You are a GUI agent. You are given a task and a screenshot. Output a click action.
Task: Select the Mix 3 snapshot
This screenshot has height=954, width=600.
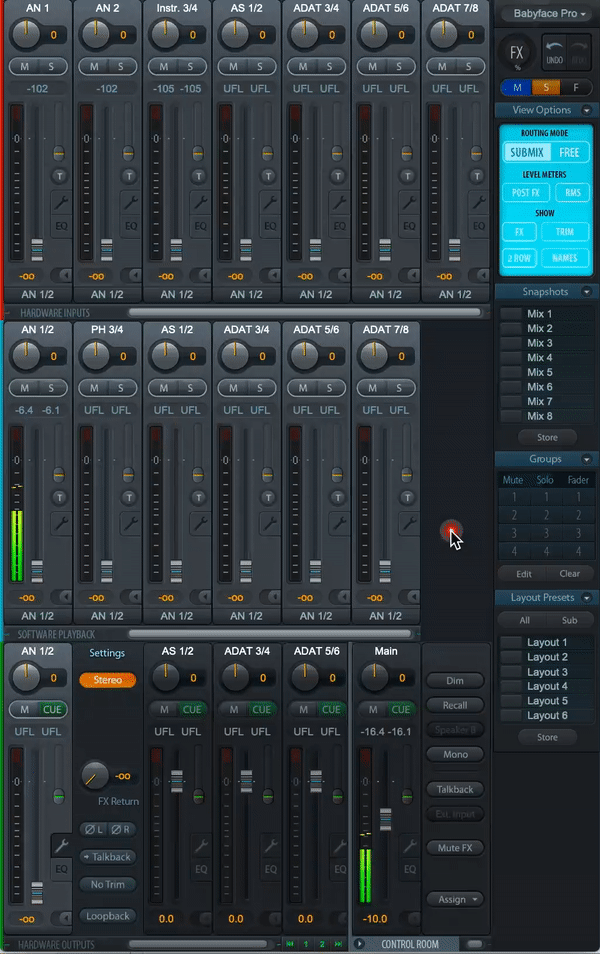coord(540,343)
